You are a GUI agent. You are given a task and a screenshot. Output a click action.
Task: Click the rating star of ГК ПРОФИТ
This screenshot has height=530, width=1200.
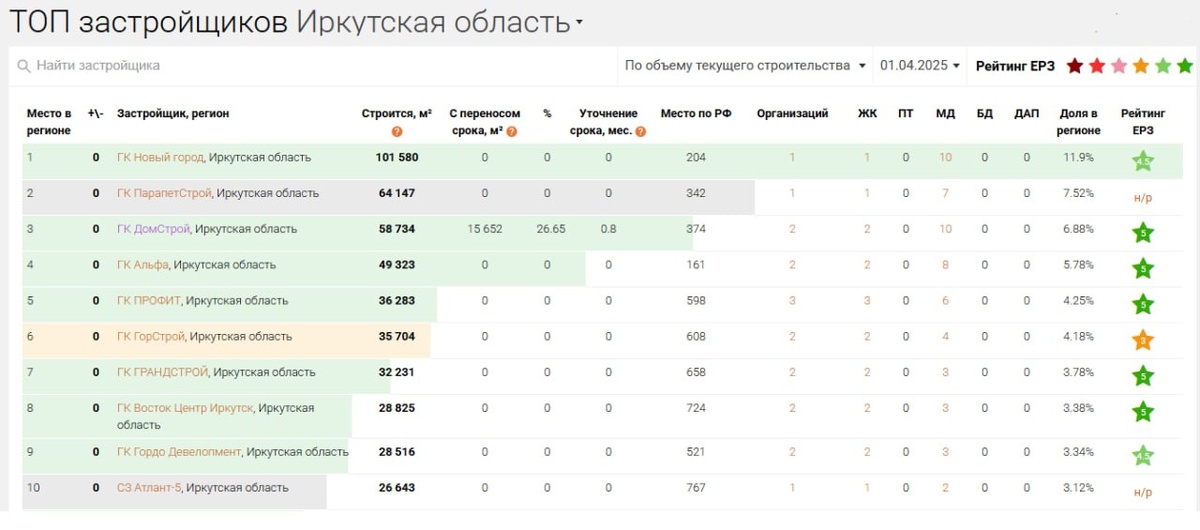1143,304
